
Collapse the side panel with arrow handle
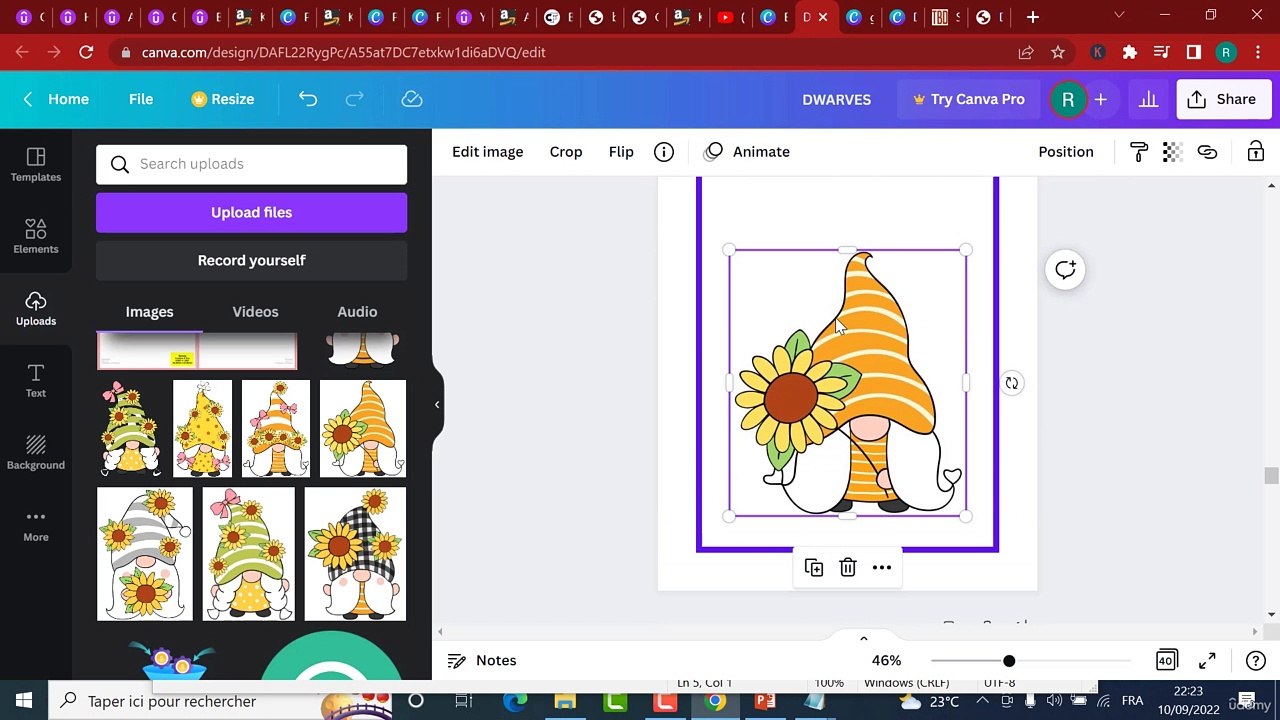click(437, 404)
